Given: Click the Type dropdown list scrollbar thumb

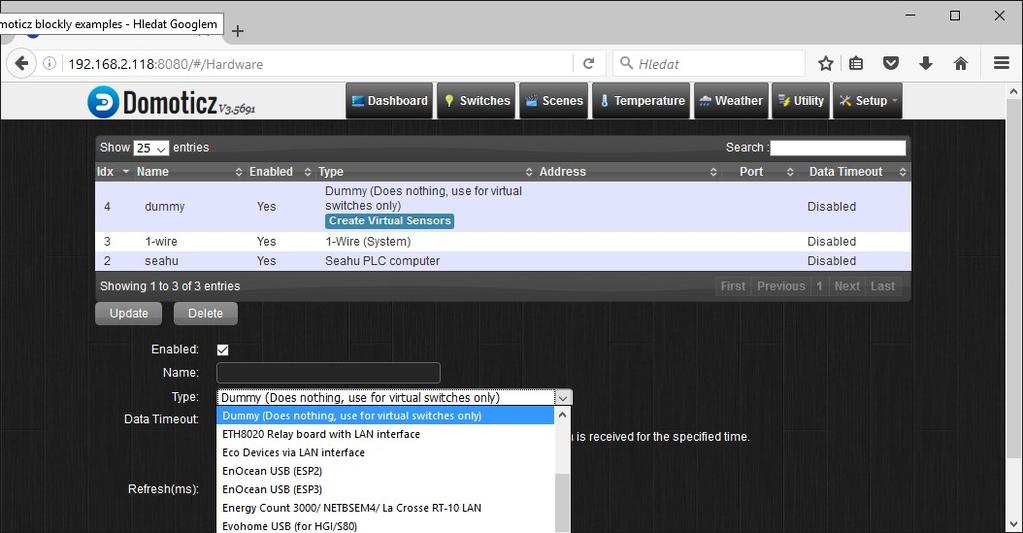Looking at the screenshot, I should [562, 502].
